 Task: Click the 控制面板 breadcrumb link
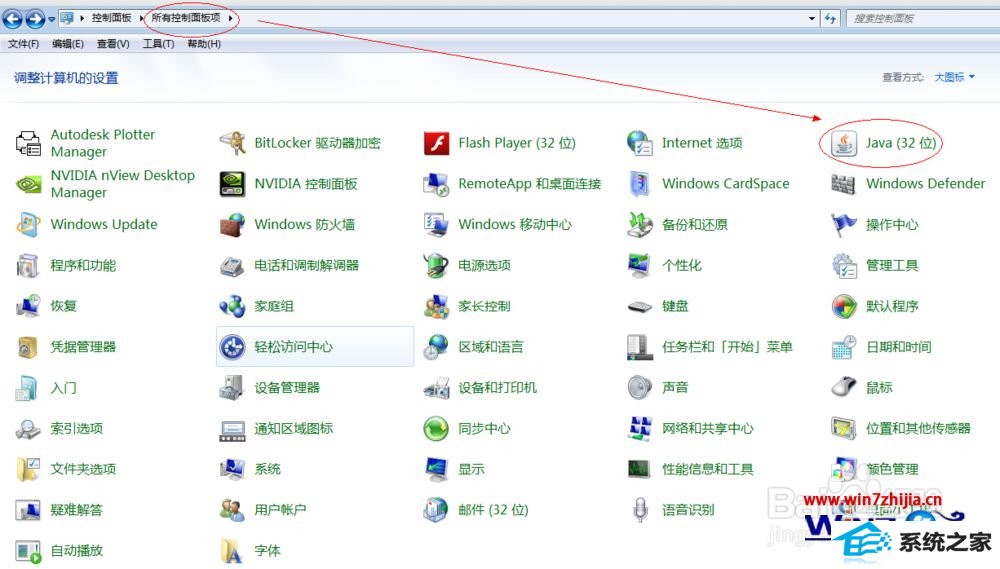pos(111,18)
